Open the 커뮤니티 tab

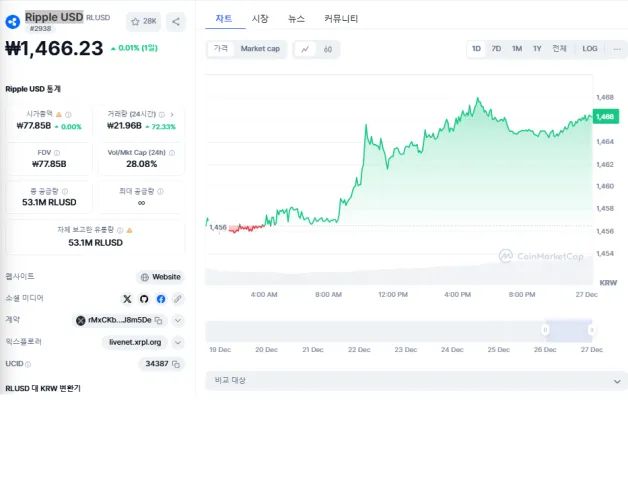click(x=341, y=19)
